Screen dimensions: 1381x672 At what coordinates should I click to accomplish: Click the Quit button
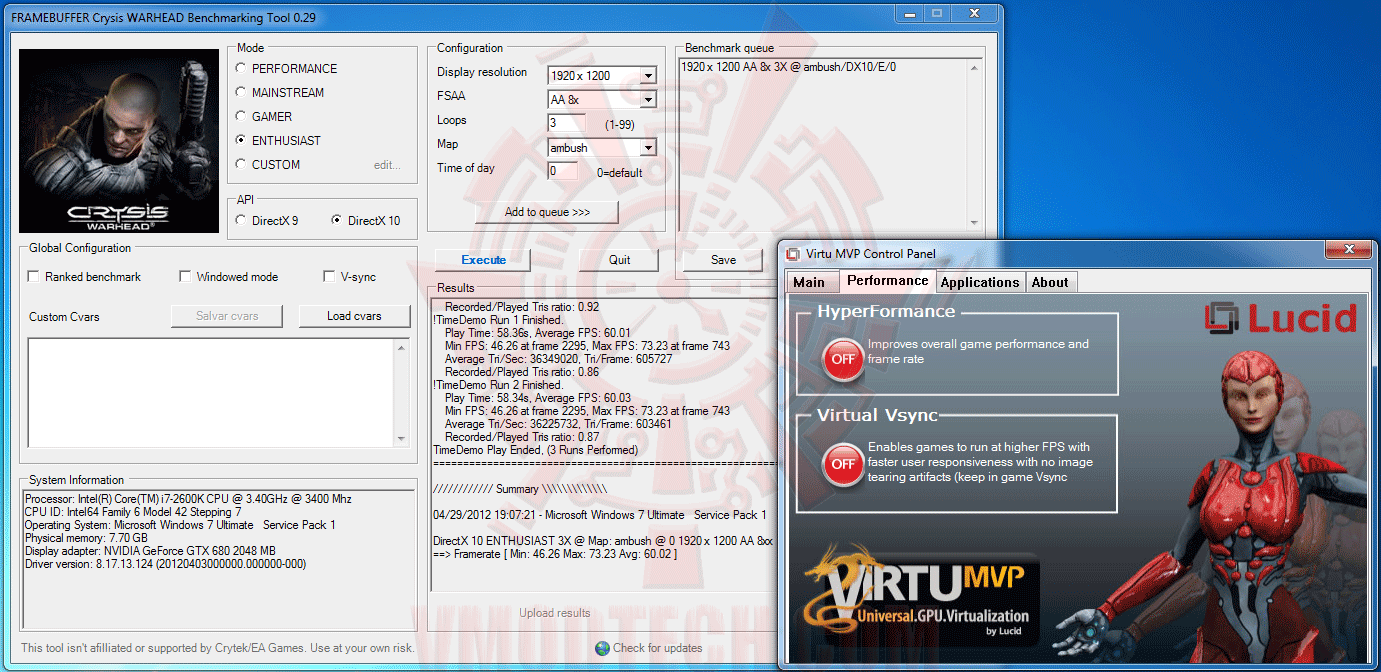click(x=619, y=260)
